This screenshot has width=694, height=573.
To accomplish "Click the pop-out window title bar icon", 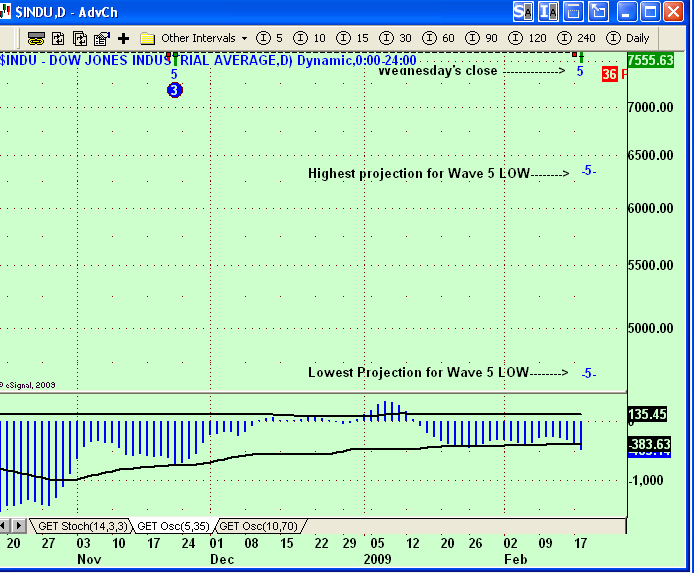I will click(x=598, y=12).
